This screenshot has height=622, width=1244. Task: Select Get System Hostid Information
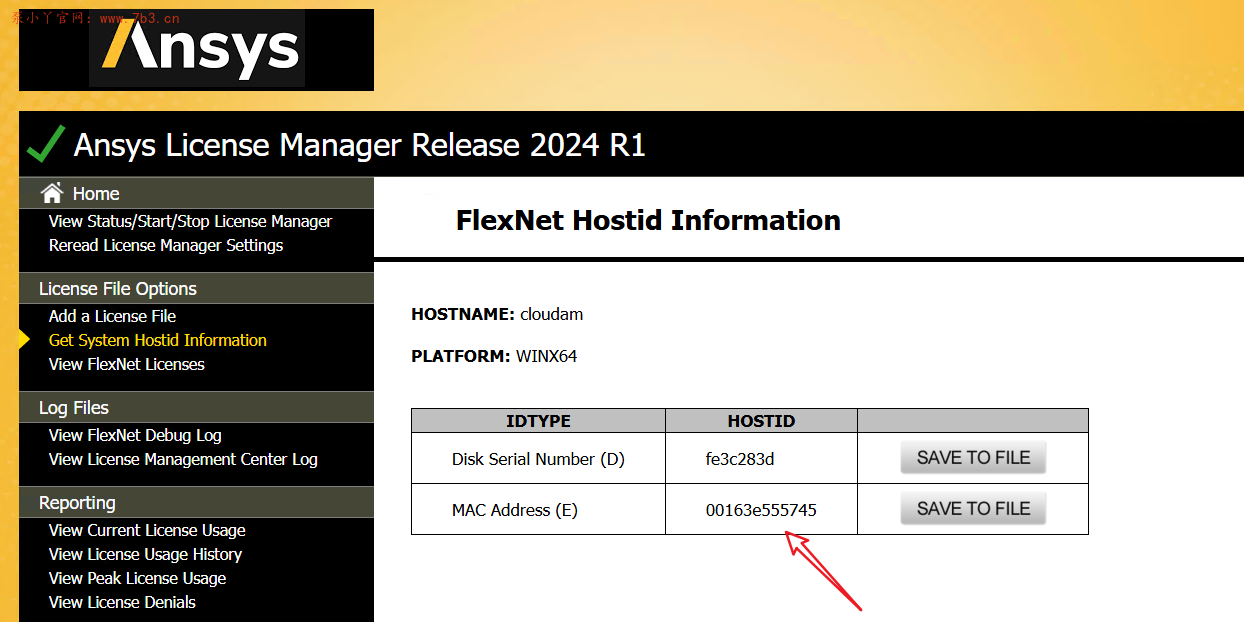(x=158, y=340)
